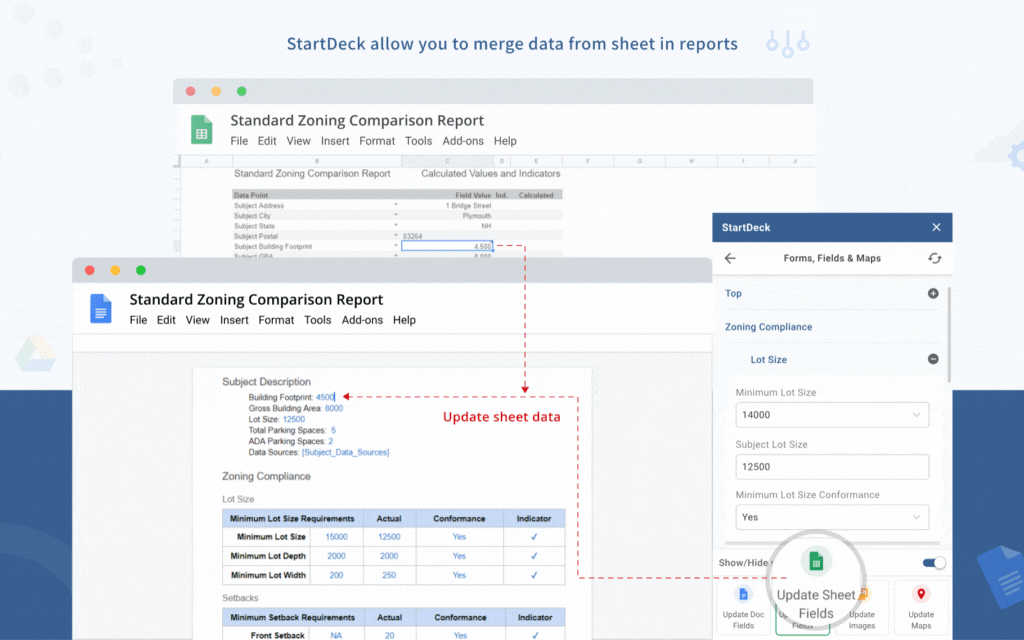Click the Minimum Lot Width actual value 250
Screen dimensions: 1024x640
pos(389,575)
